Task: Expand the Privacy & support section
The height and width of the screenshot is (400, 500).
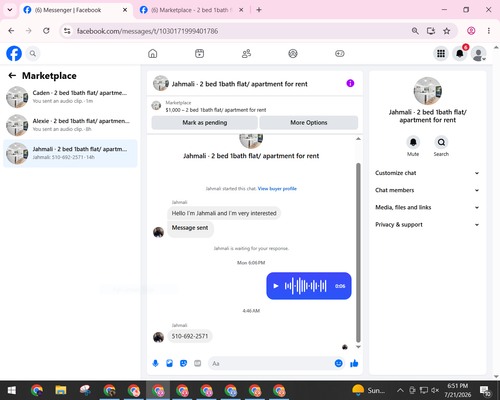Action: (427, 225)
